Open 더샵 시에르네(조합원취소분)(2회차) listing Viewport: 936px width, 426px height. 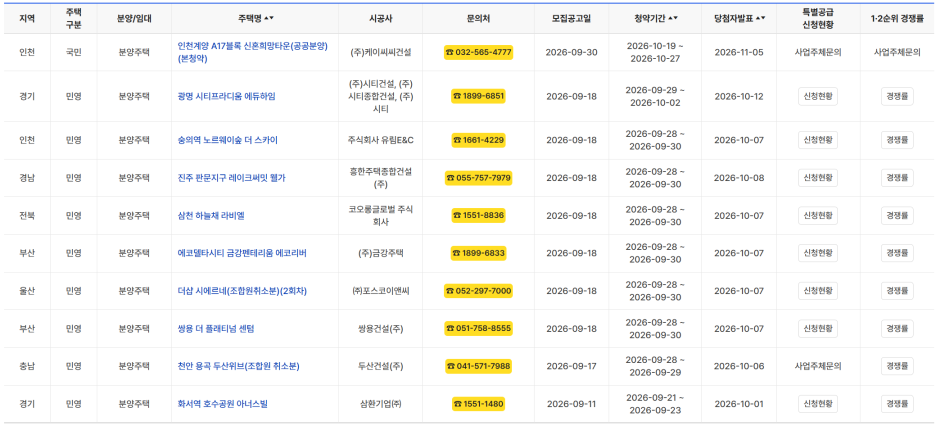(242, 291)
